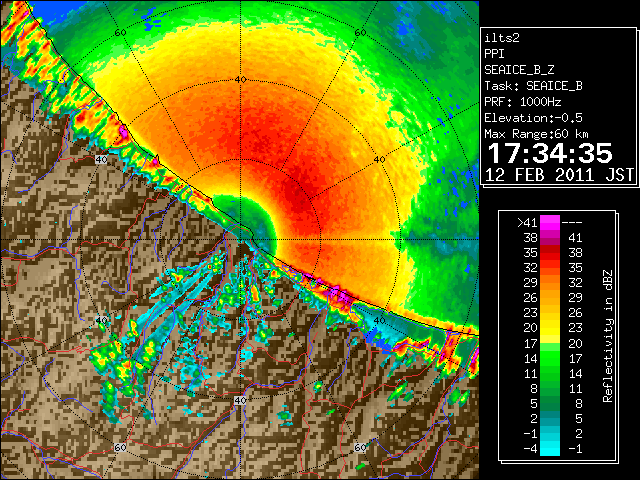Click the '-4' legend label
Image resolution: width=640 pixels, height=480 pixels.
530,449
